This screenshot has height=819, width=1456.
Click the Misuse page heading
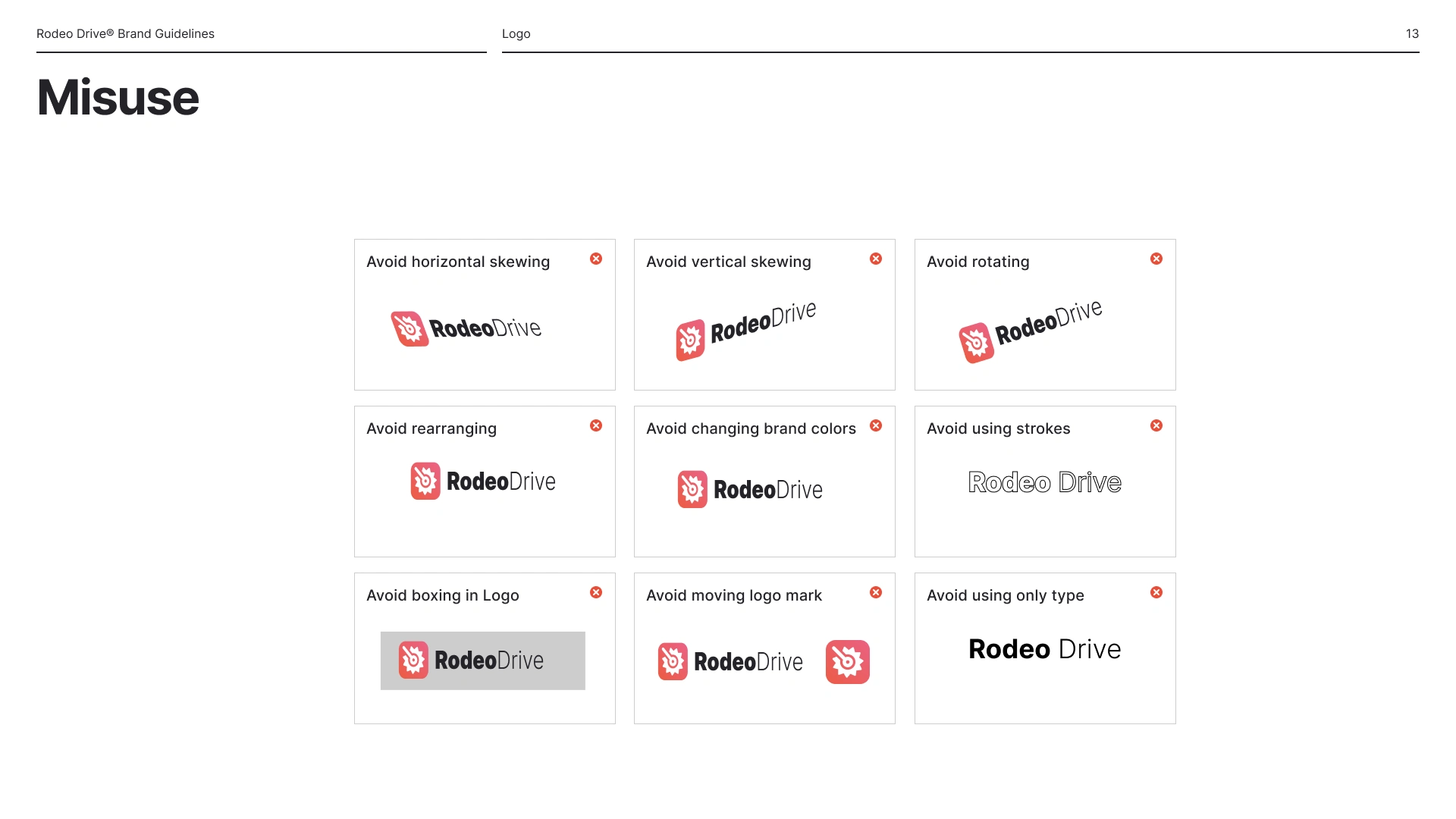pyautogui.click(x=118, y=98)
